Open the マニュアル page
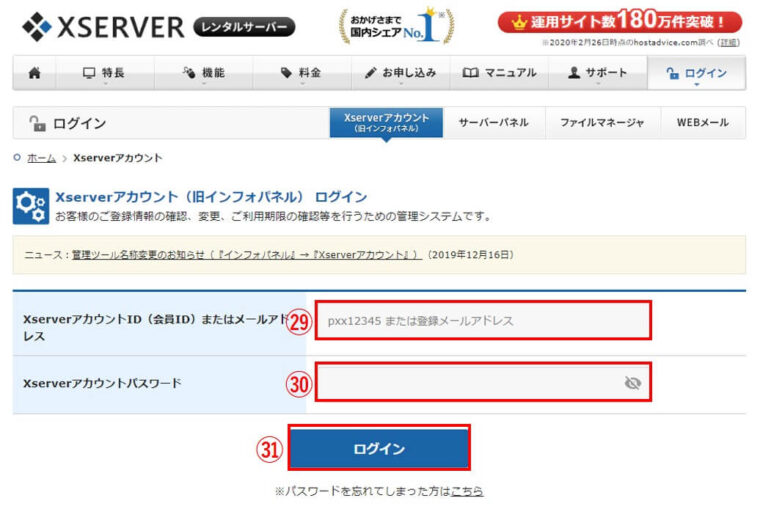The image size is (760, 520). tap(499, 73)
